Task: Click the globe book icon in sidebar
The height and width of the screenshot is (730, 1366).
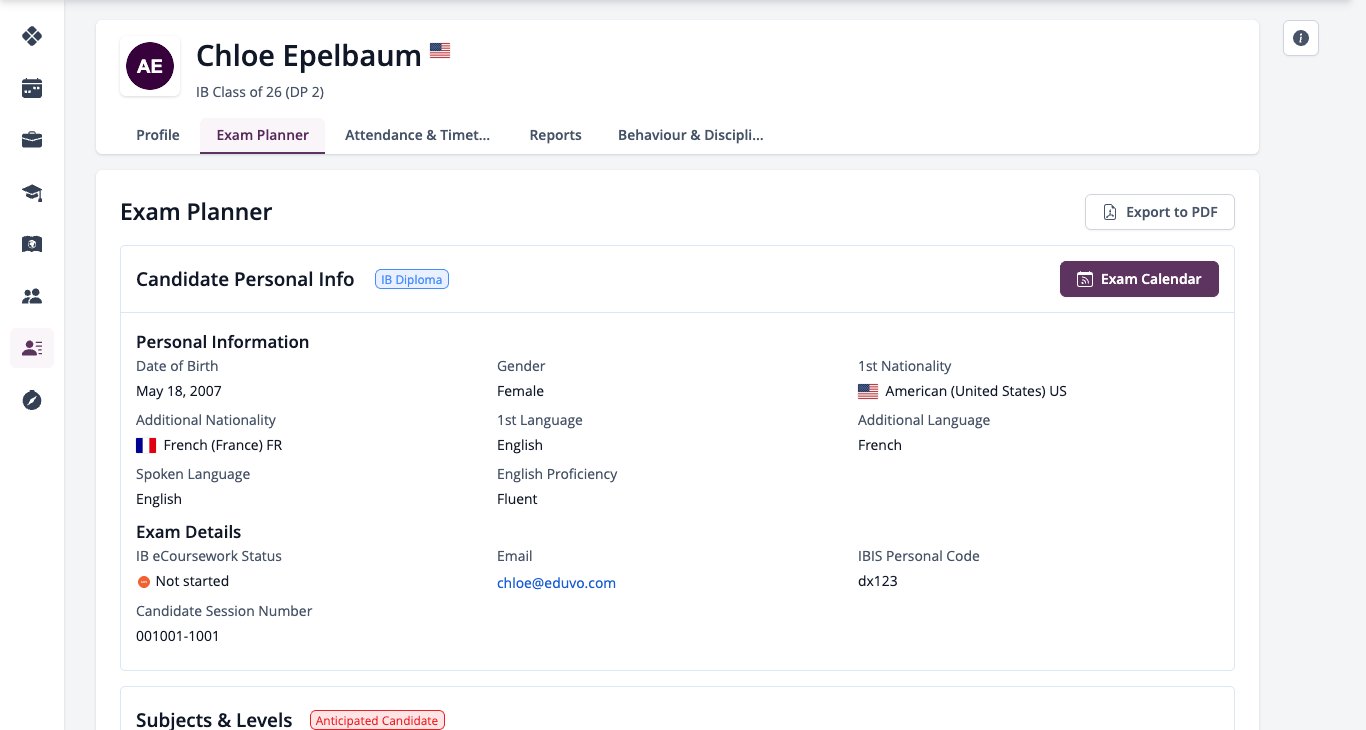Action: (32, 244)
